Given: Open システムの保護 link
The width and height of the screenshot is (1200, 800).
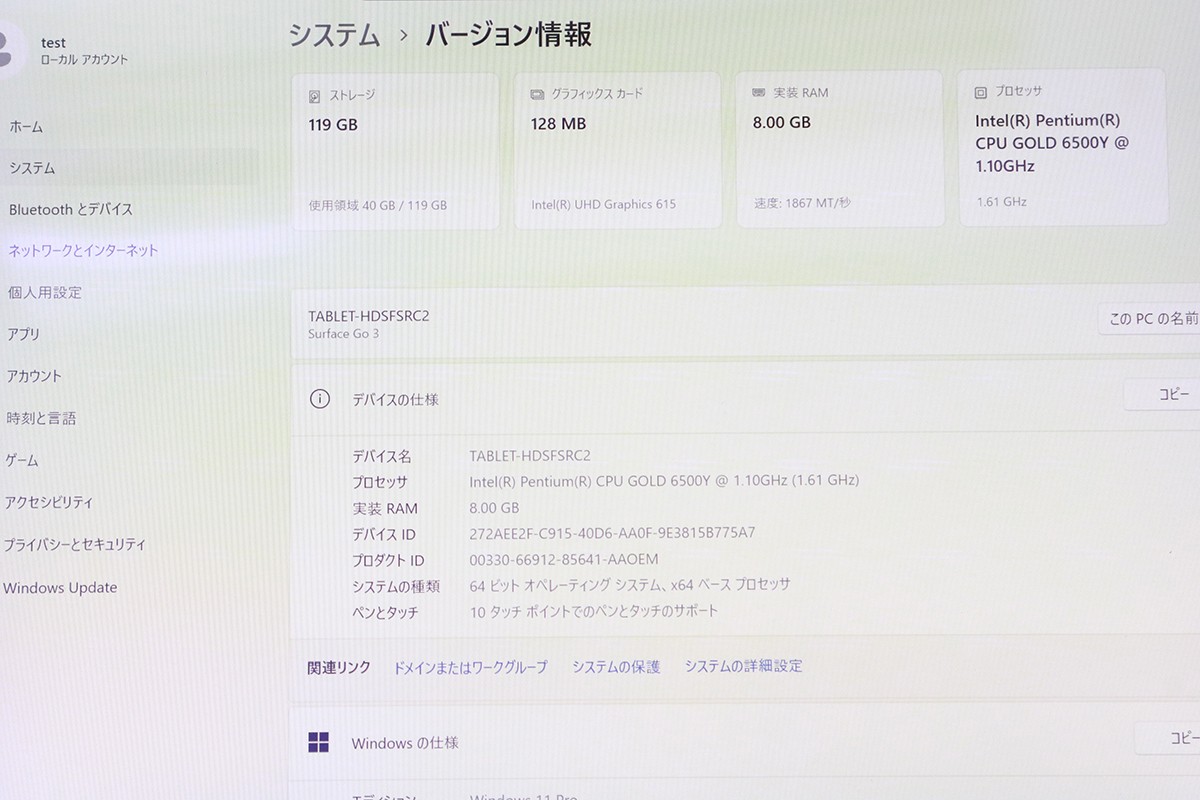Looking at the screenshot, I should point(616,667).
